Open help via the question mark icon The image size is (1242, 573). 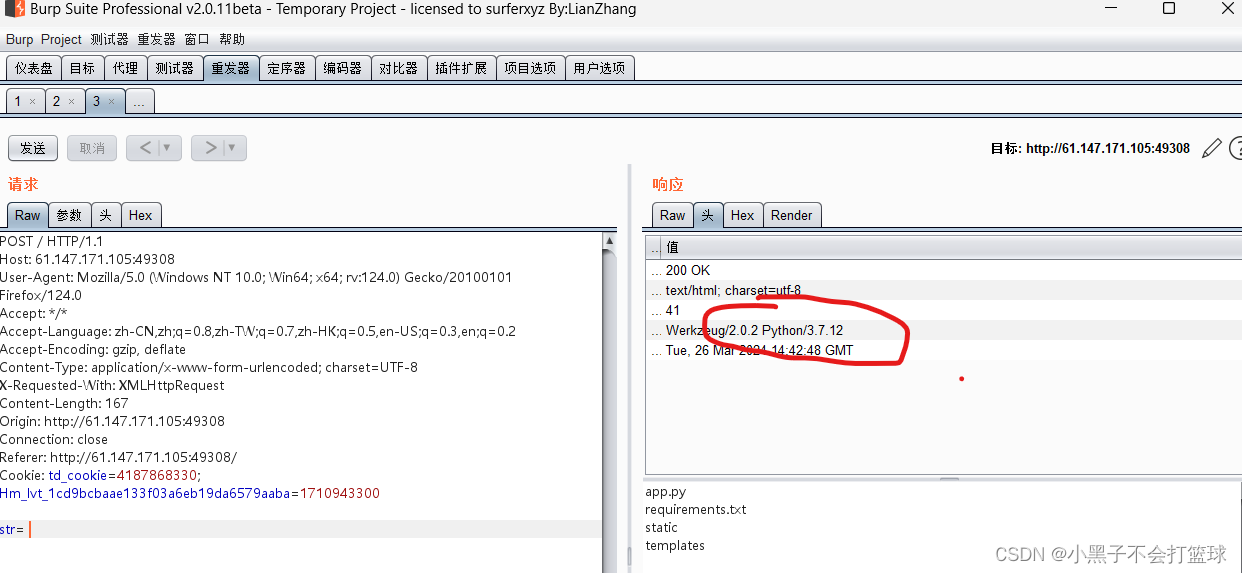1236,148
